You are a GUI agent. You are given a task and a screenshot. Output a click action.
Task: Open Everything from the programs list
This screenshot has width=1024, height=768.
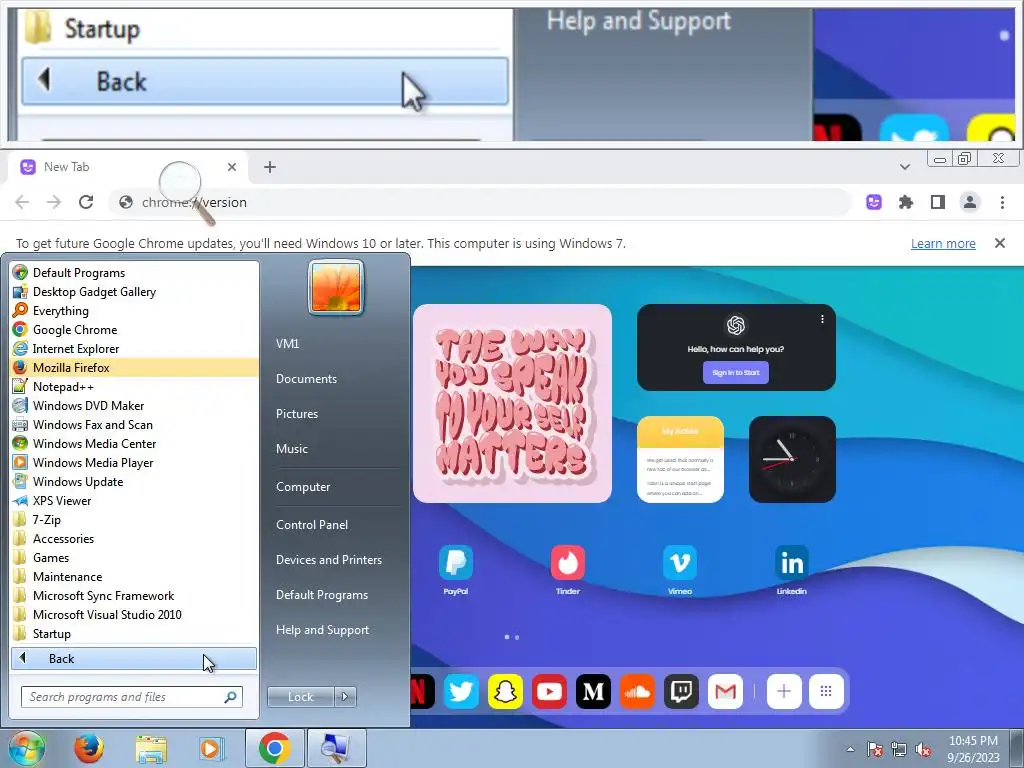[135, 311]
